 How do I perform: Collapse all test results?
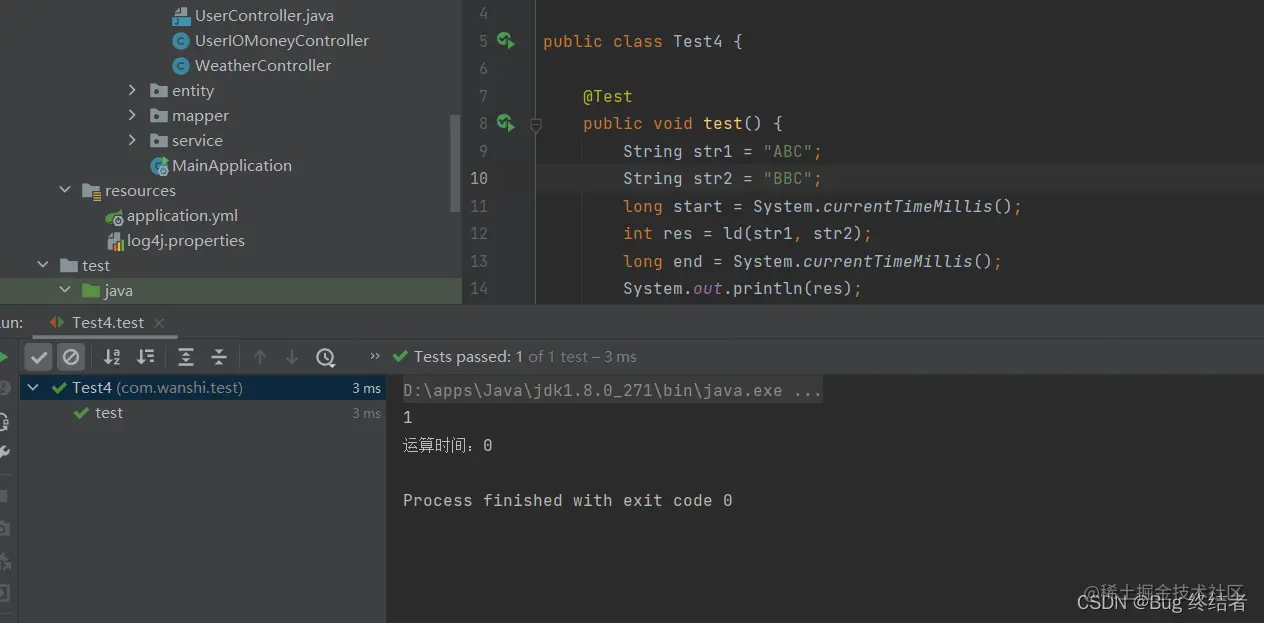[x=219, y=357]
